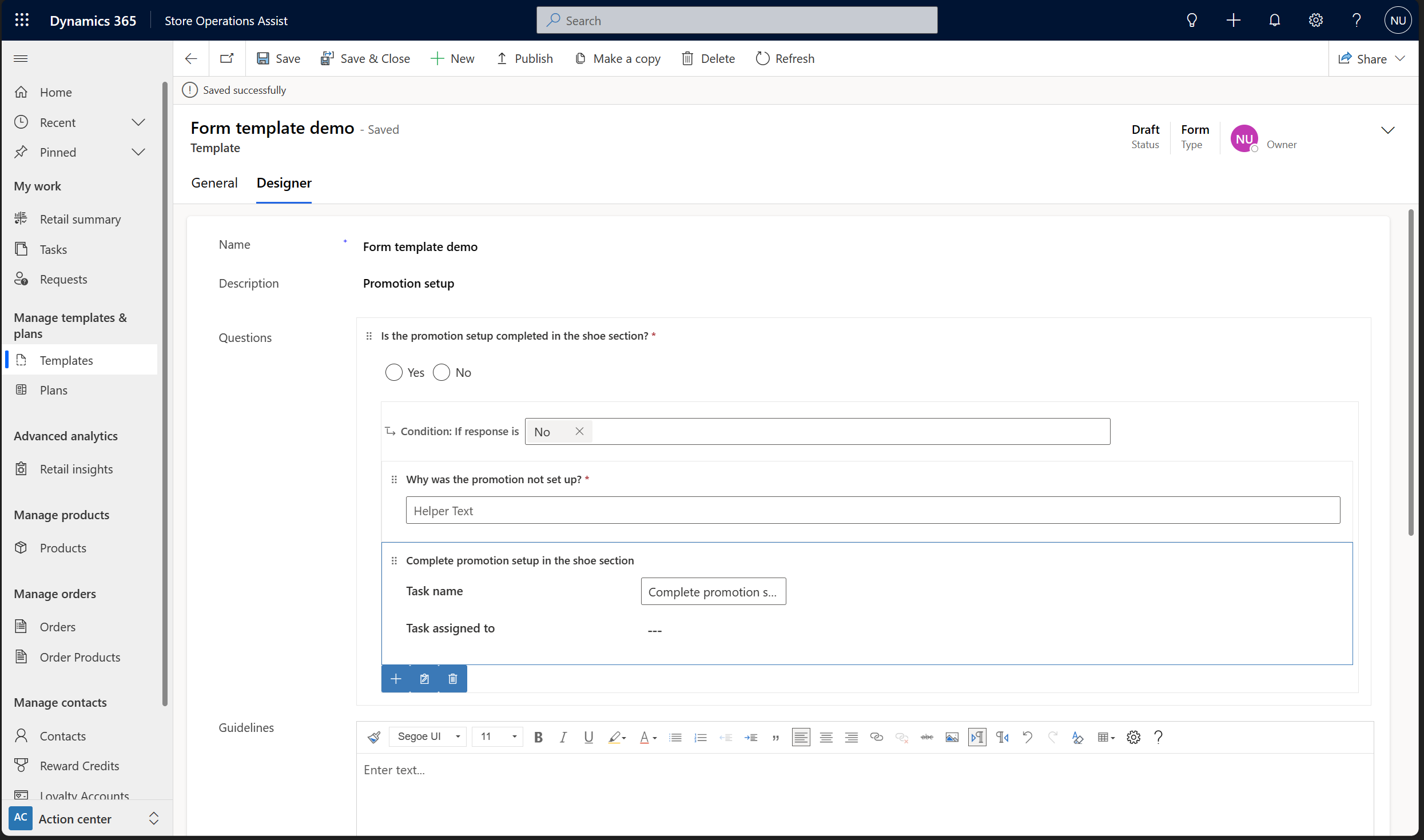Click the Insert link icon
1424x840 pixels.
(873, 737)
